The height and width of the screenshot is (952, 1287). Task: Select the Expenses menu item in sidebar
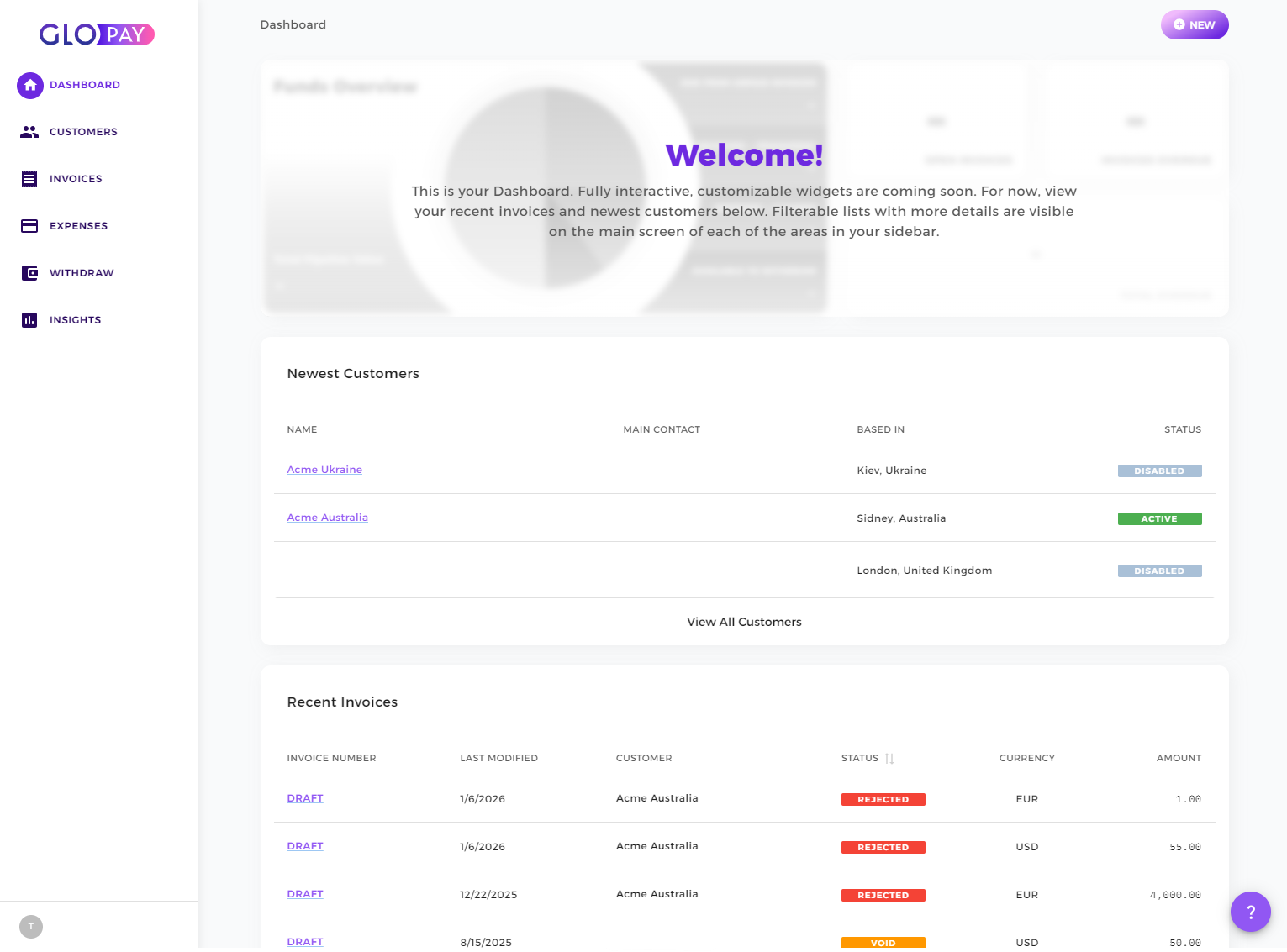(78, 225)
